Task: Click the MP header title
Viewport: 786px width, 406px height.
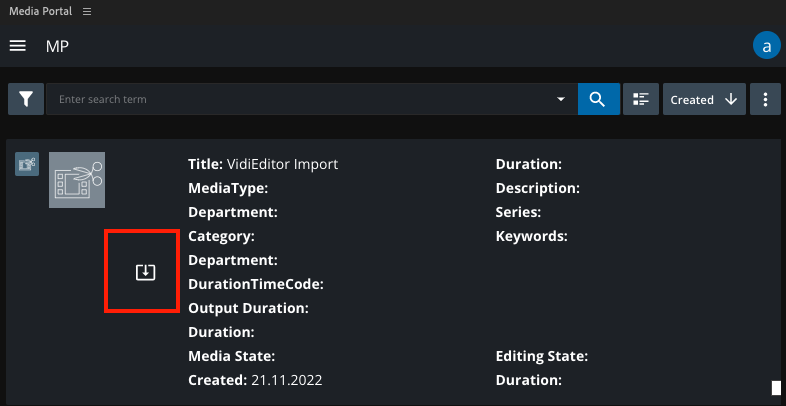Action: click(57, 46)
